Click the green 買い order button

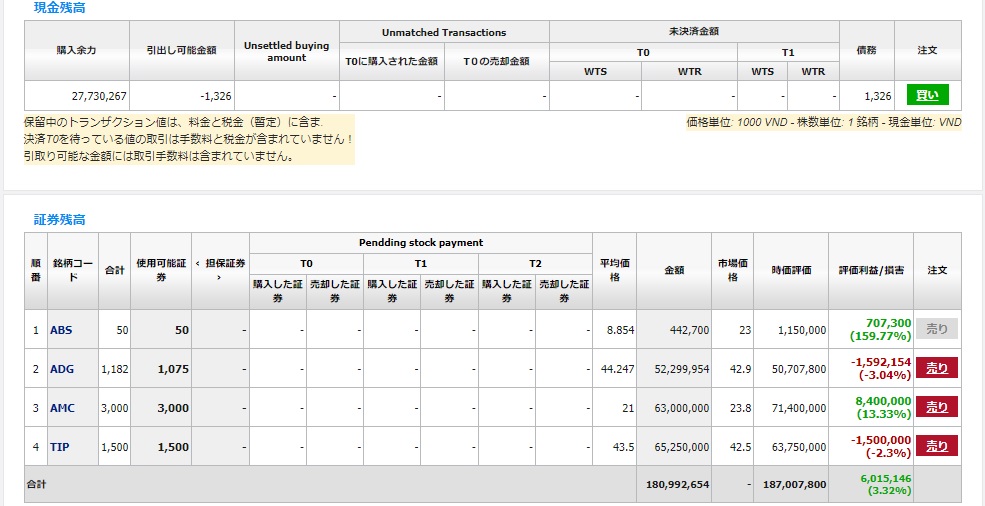(927, 95)
